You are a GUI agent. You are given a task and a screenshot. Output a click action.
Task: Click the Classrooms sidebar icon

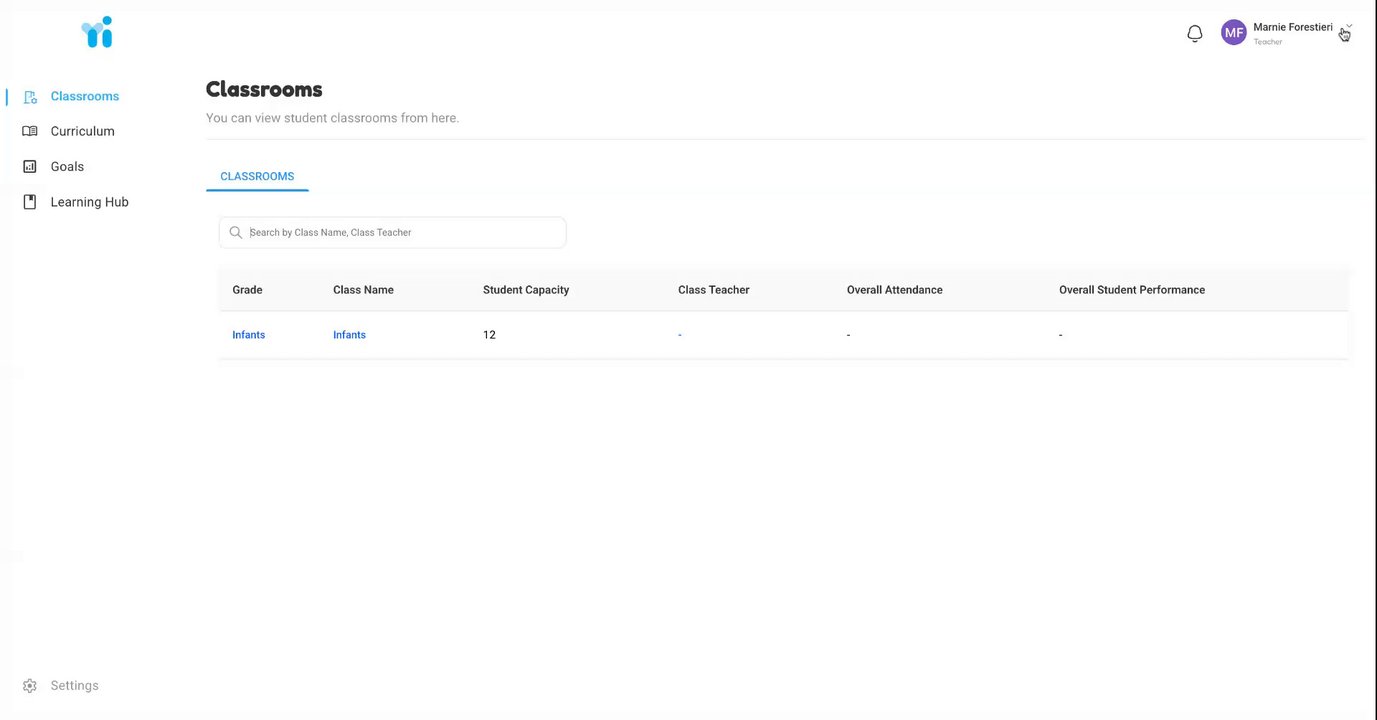pyautogui.click(x=30, y=97)
